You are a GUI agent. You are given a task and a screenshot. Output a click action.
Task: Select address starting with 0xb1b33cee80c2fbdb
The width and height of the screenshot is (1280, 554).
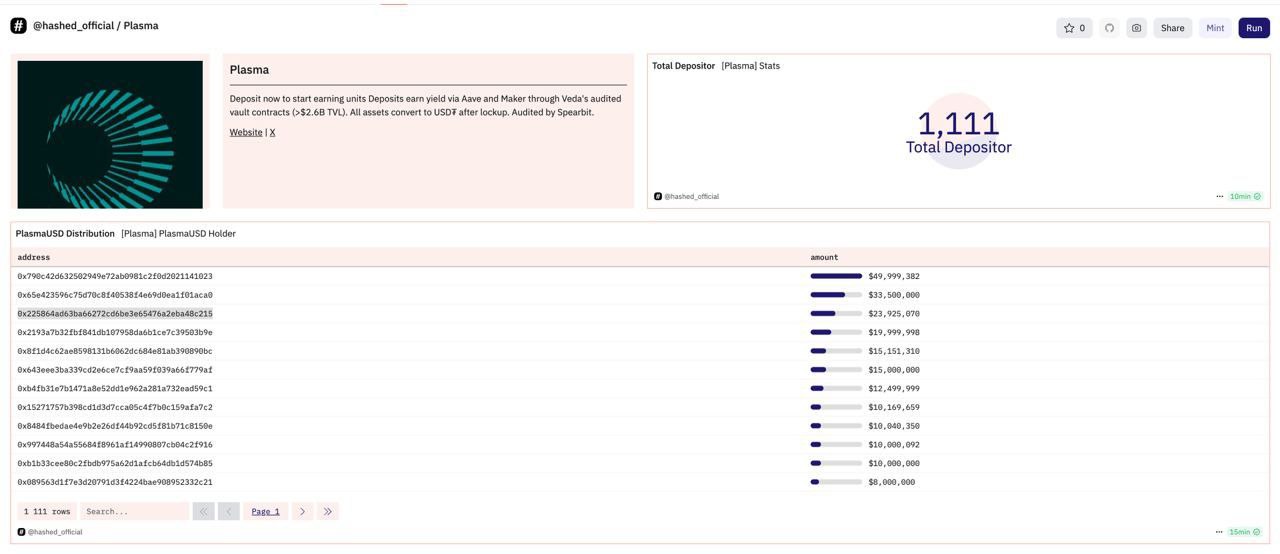pos(115,463)
